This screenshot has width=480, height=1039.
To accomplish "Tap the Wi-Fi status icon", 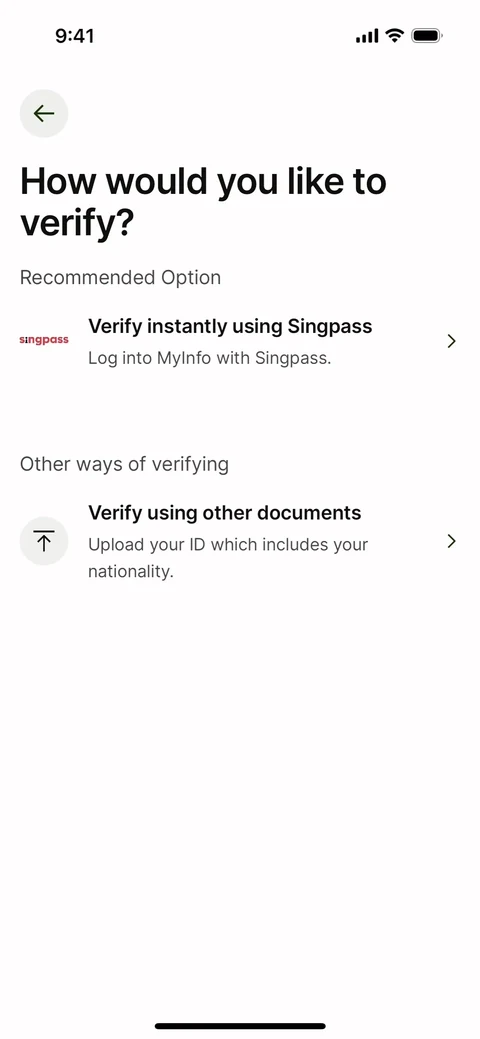I will pyautogui.click(x=394, y=35).
